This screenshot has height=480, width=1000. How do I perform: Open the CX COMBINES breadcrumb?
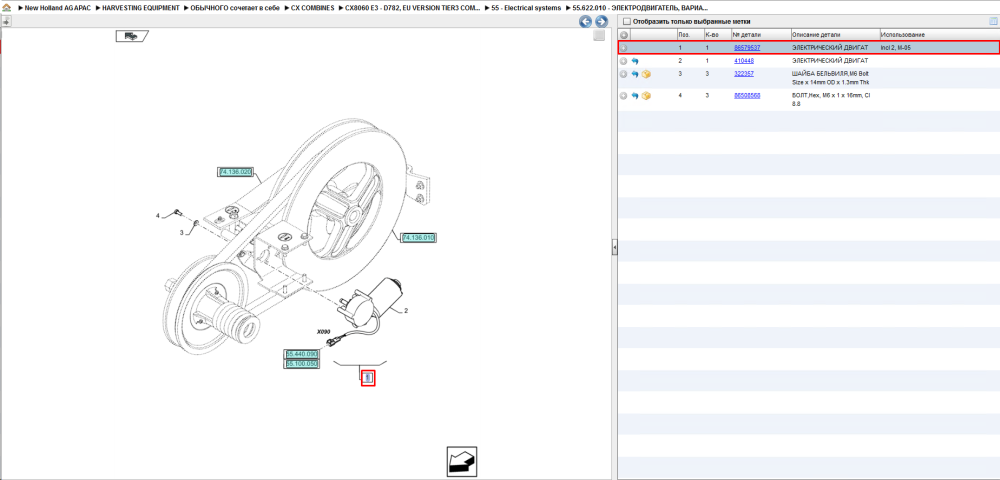pyautogui.click(x=312, y=8)
